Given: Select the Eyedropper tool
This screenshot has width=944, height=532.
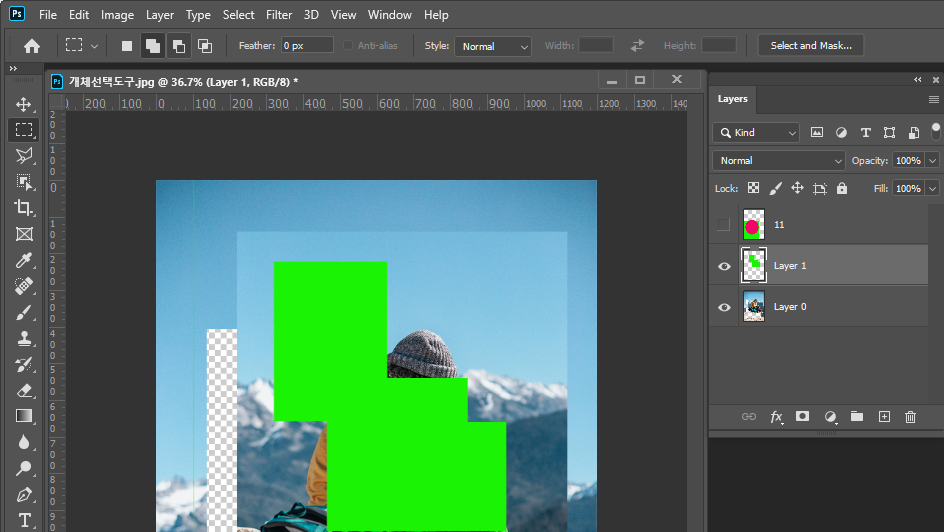Looking at the screenshot, I should pyautogui.click(x=23, y=260).
